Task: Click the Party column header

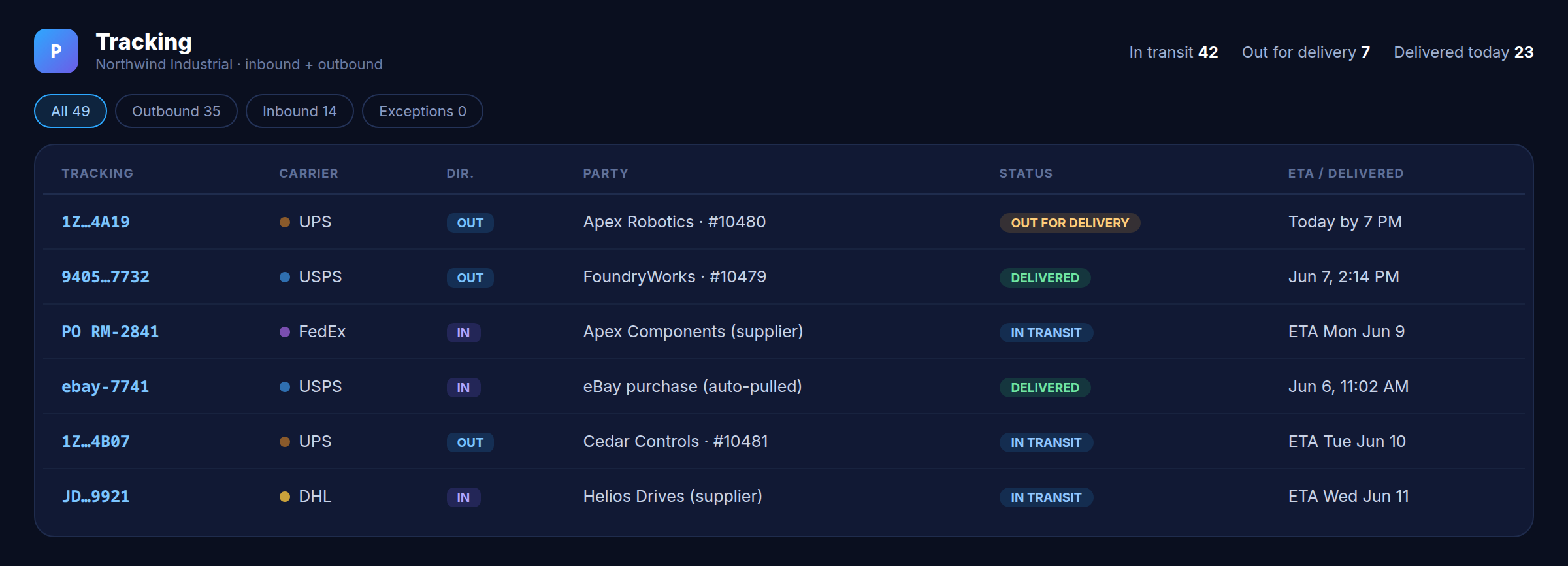Action: [606, 173]
